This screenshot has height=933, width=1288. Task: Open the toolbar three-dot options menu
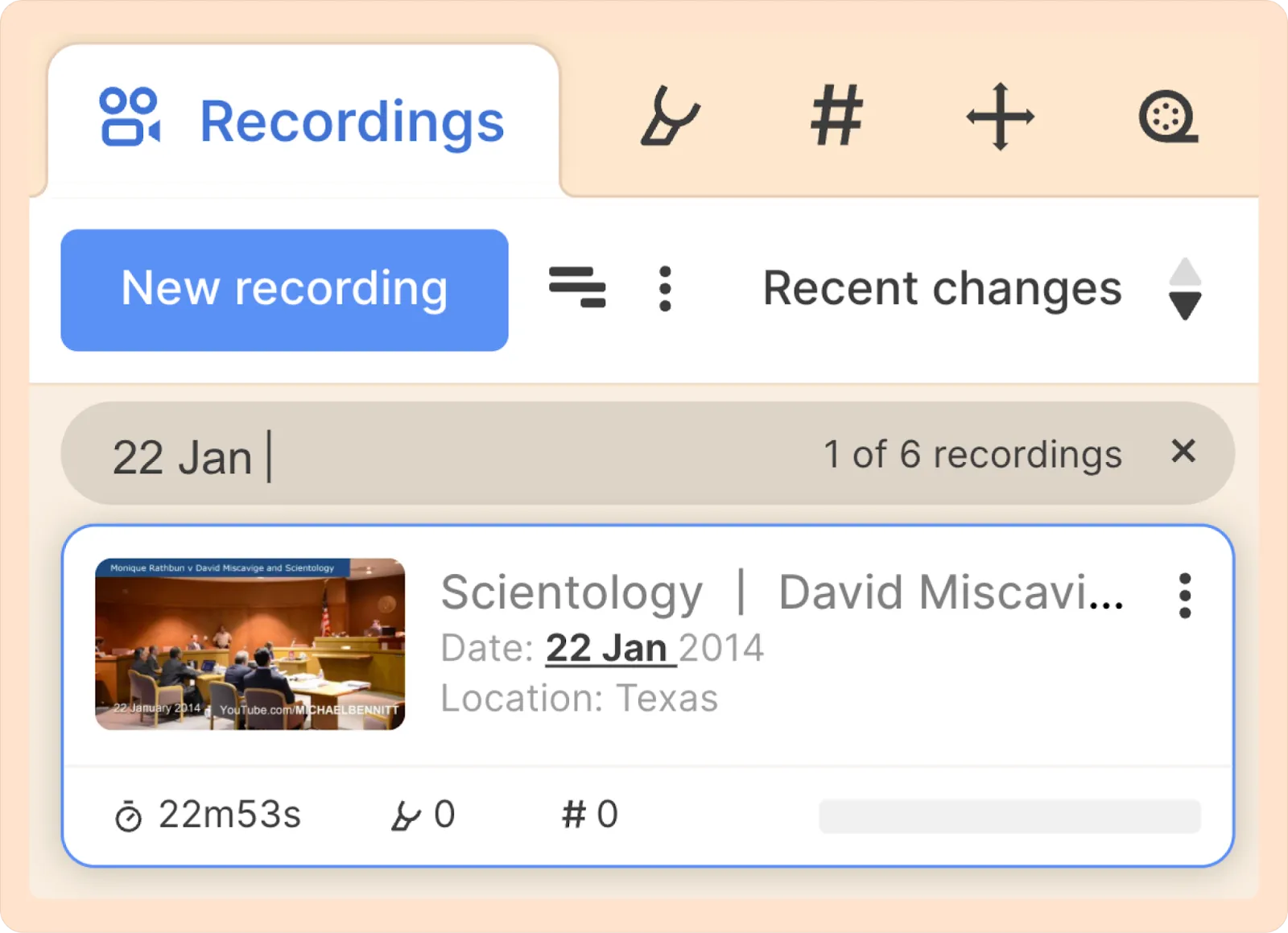coord(665,288)
